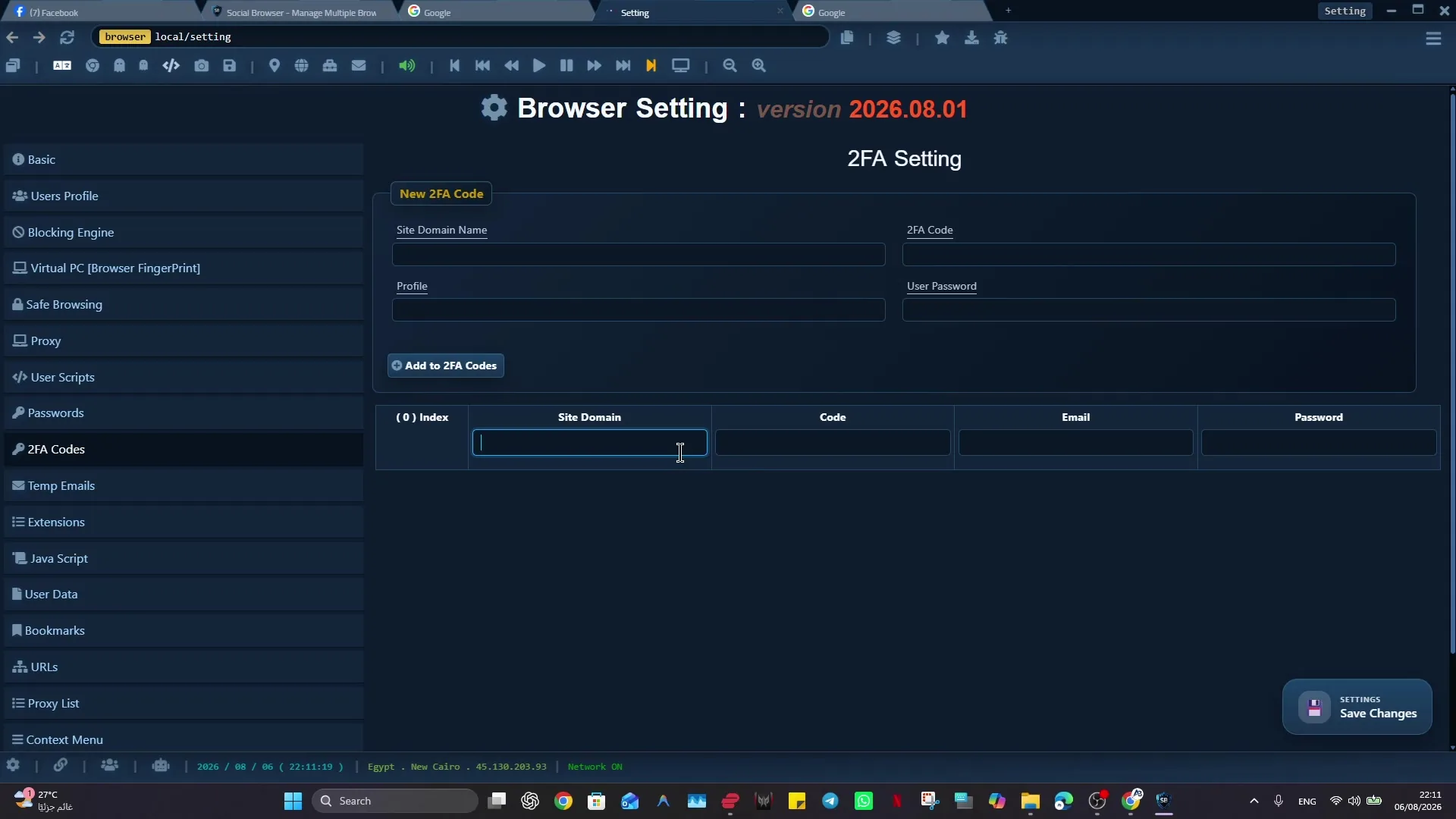This screenshot has width=1456, height=819.
Task: Click the Save Changes button
Action: pyautogui.click(x=1357, y=707)
